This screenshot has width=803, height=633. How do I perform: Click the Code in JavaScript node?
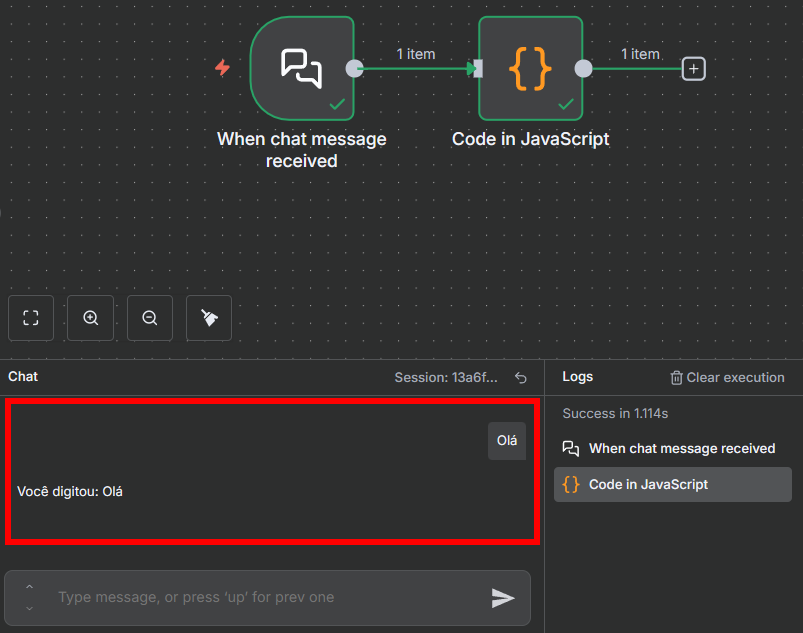click(530, 67)
